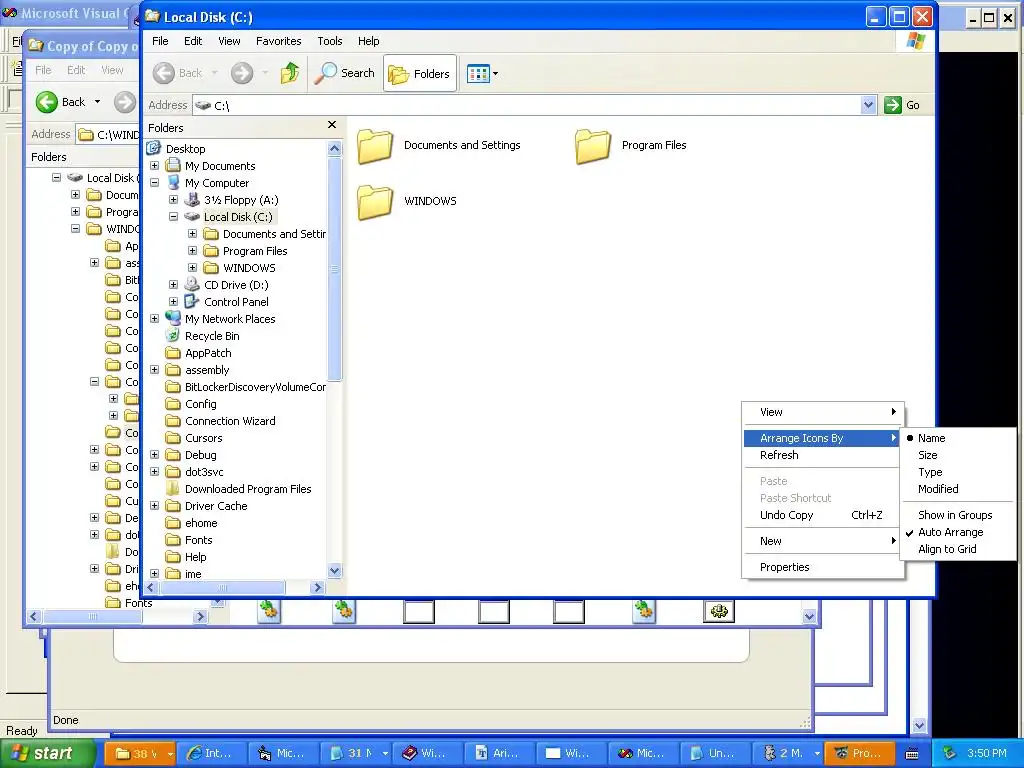Open the Tools menu
The height and width of the screenshot is (768, 1024).
(330, 41)
